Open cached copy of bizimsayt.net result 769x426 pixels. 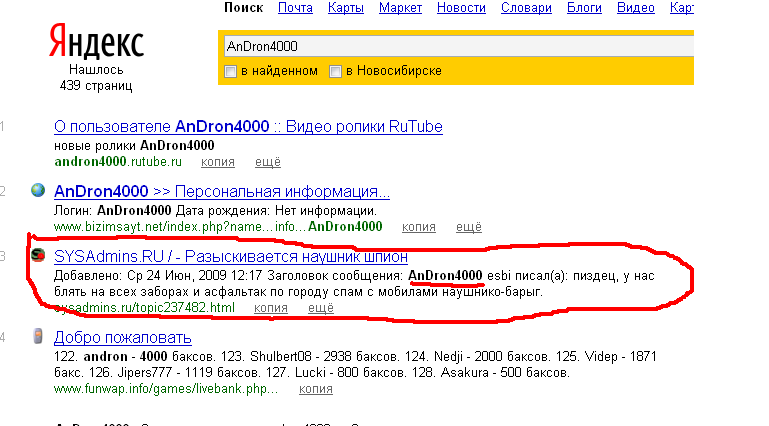click(419, 227)
